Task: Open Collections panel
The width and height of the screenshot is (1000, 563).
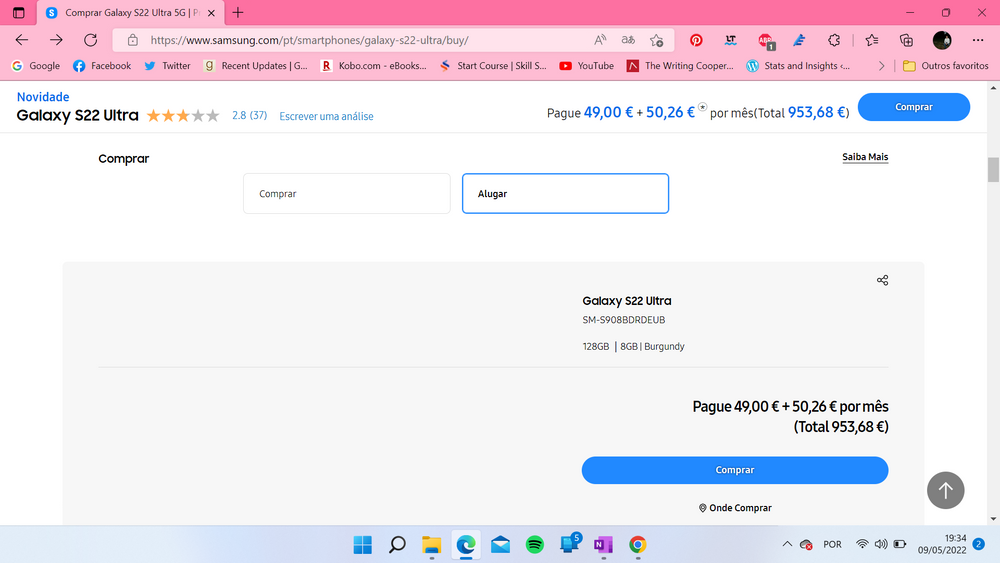Action: (906, 40)
